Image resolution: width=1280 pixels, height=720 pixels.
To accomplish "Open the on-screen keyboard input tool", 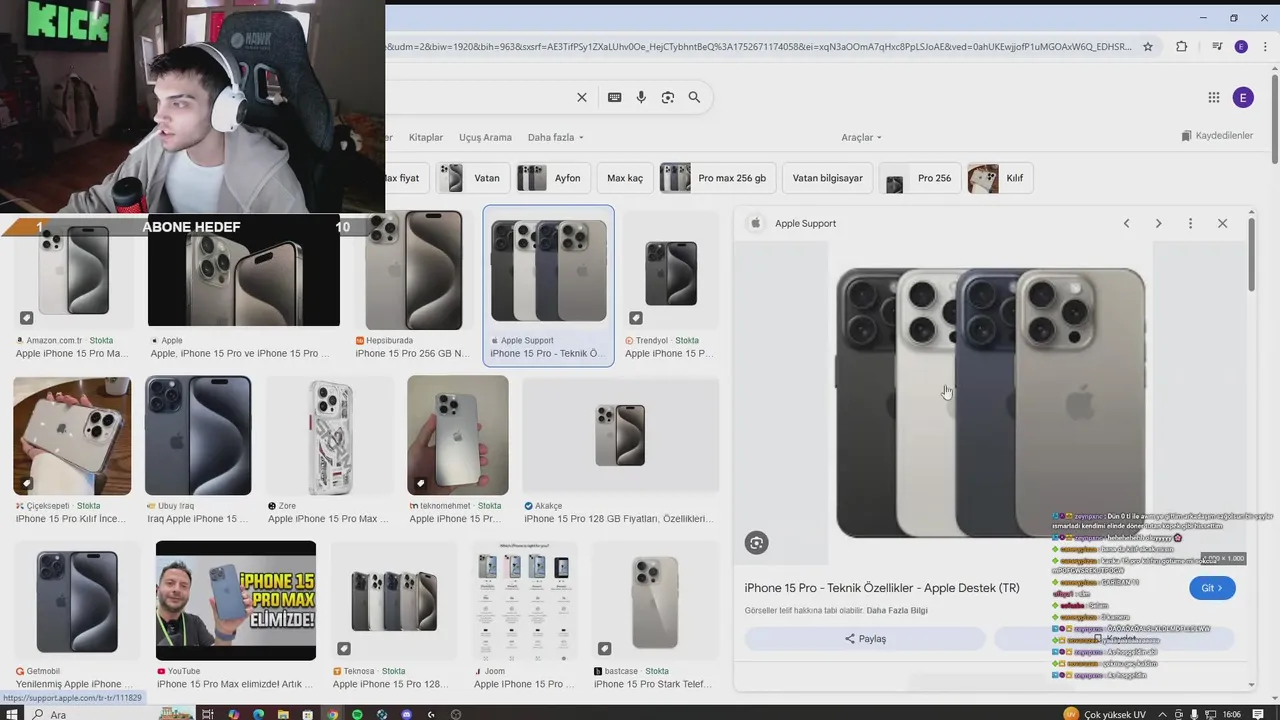I will coord(614,97).
